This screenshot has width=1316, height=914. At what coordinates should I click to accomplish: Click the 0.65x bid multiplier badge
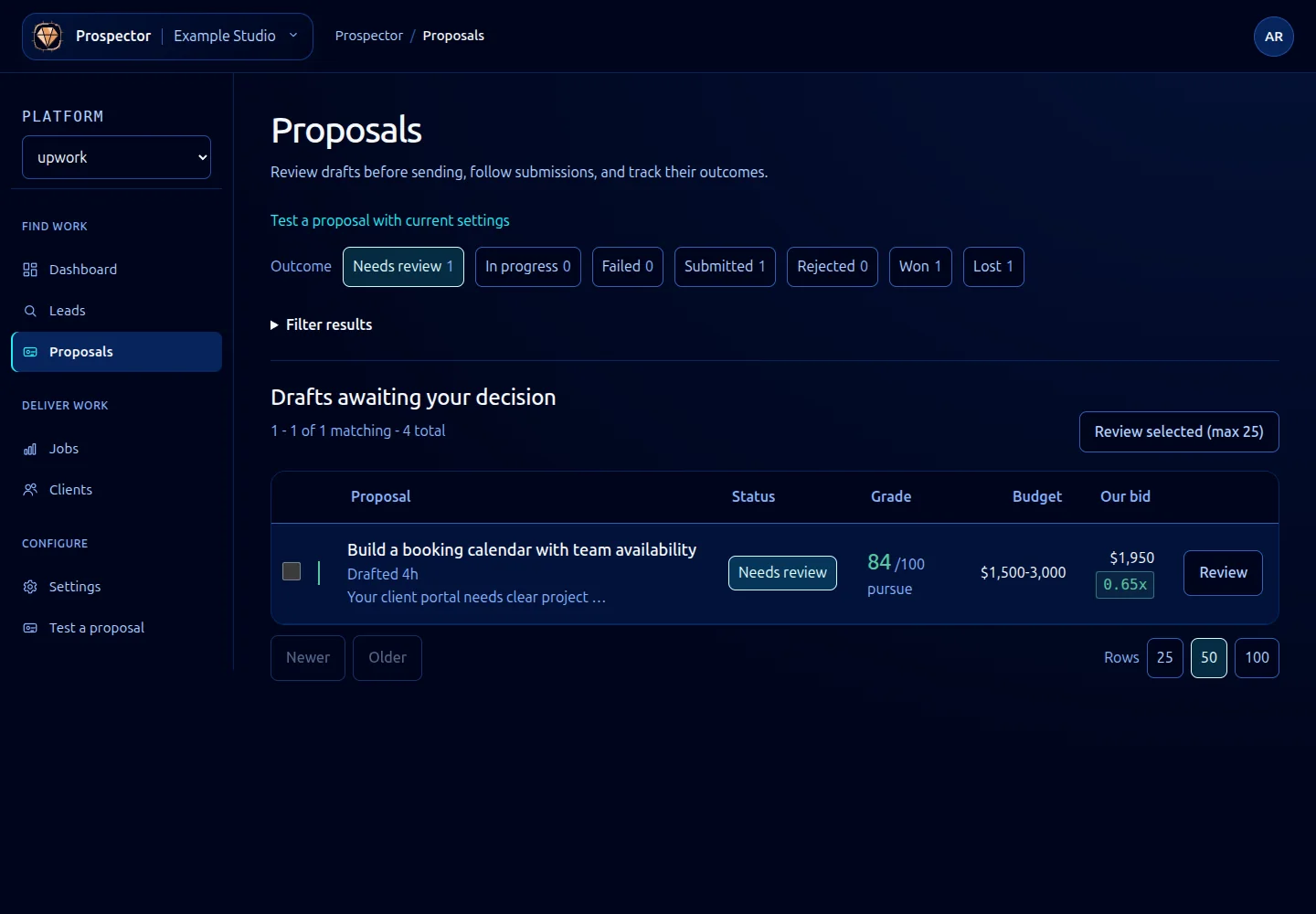pyautogui.click(x=1125, y=585)
